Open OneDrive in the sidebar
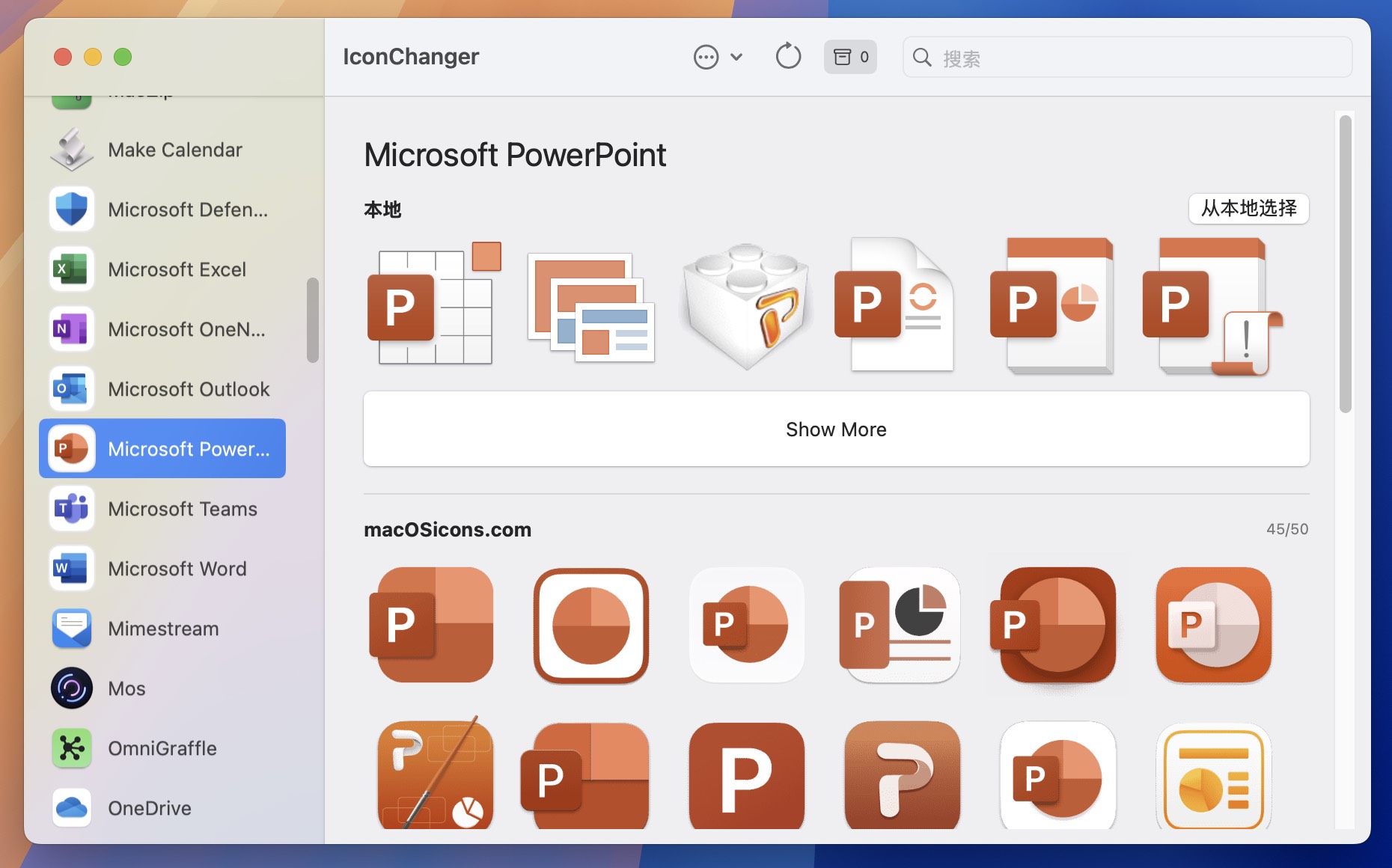 pyautogui.click(x=148, y=807)
